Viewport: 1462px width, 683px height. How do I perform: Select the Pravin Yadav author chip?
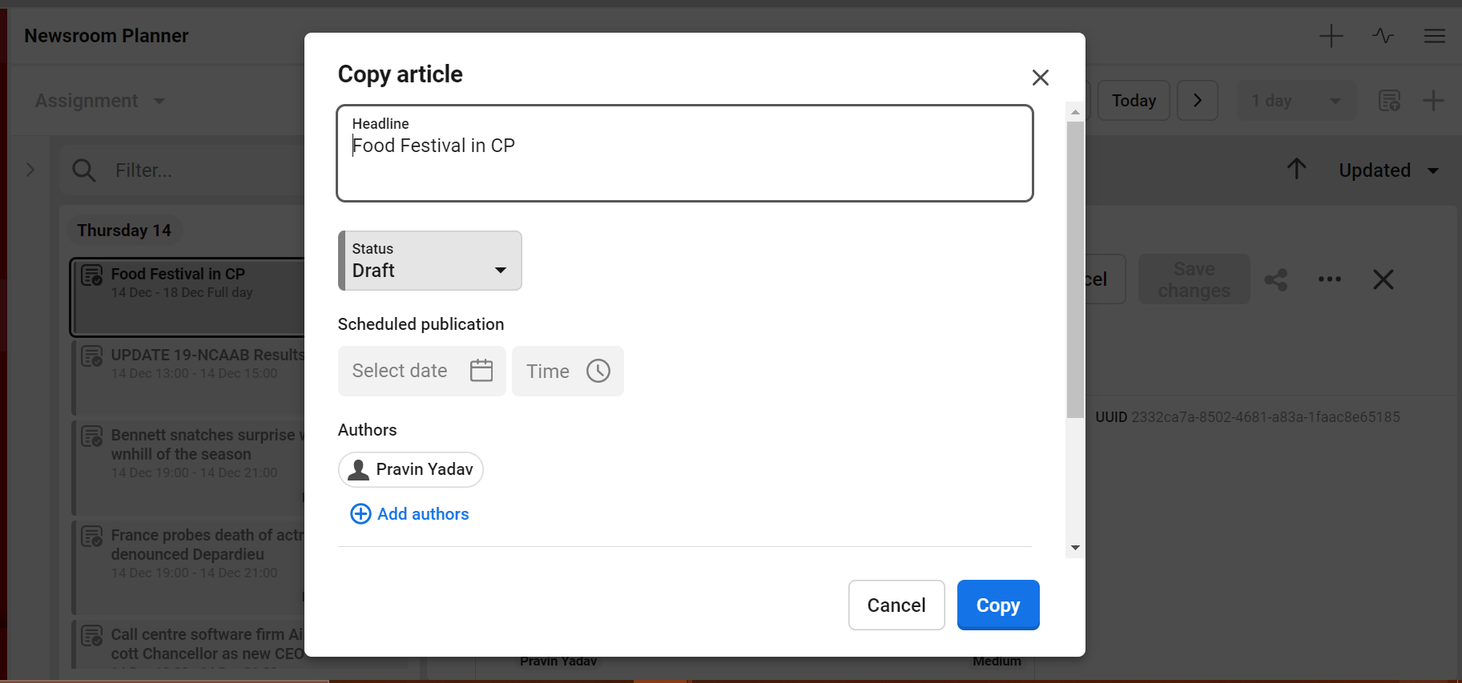[411, 469]
